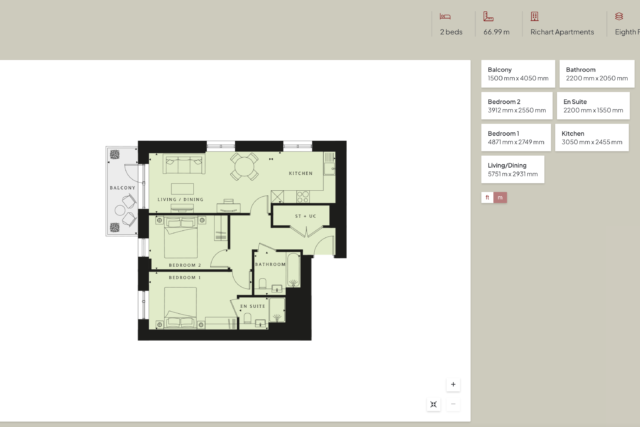
Task: Select the Kitchen dimension card
Action: point(594,138)
